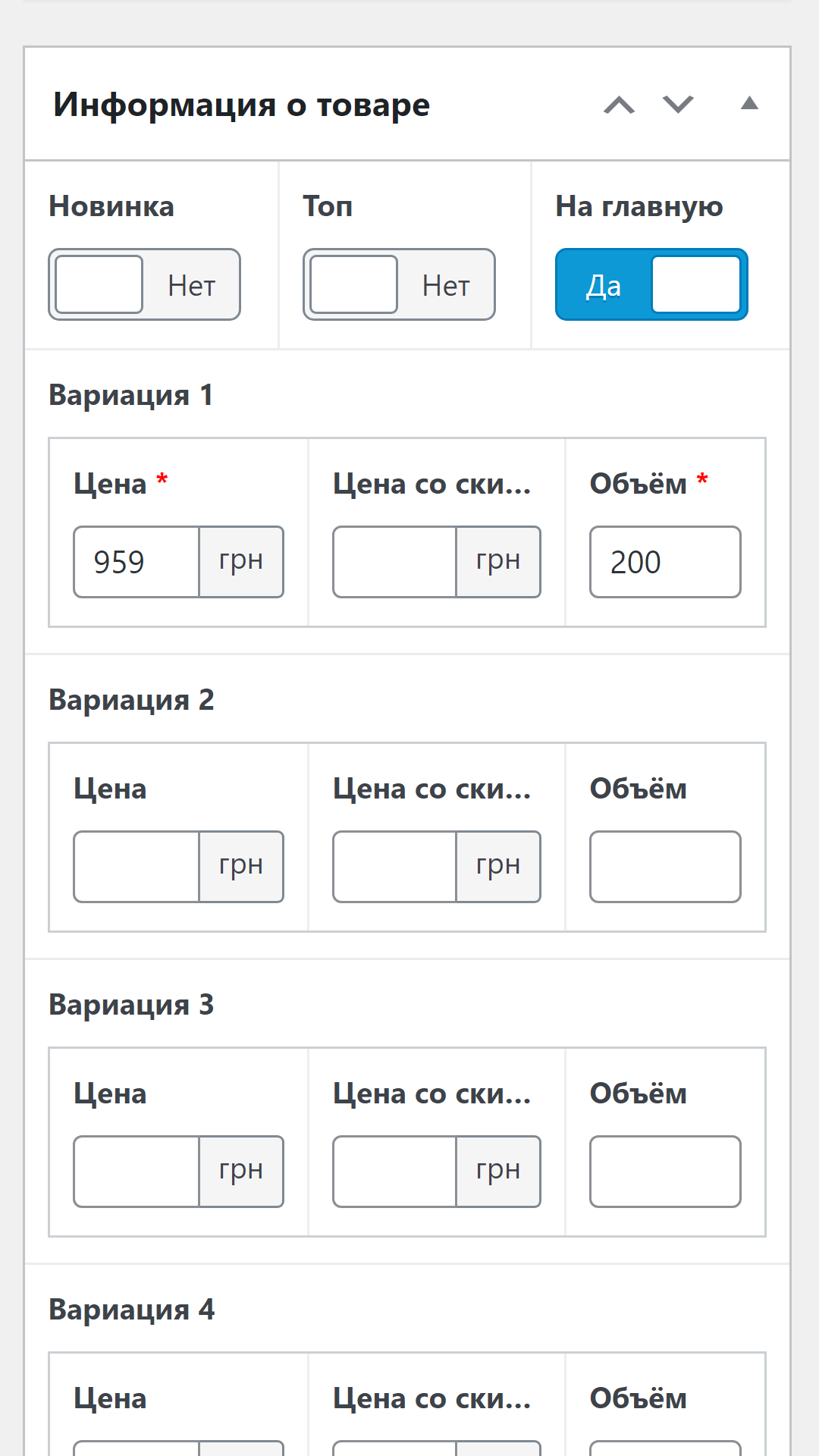The image size is (819, 1456).
Task: Move the Информация о товаре panel down
Action: (x=678, y=105)
